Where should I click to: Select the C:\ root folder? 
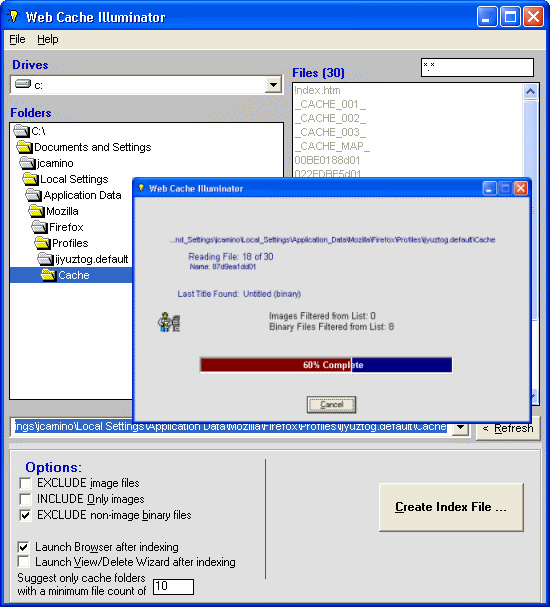(x=38, y=131)
